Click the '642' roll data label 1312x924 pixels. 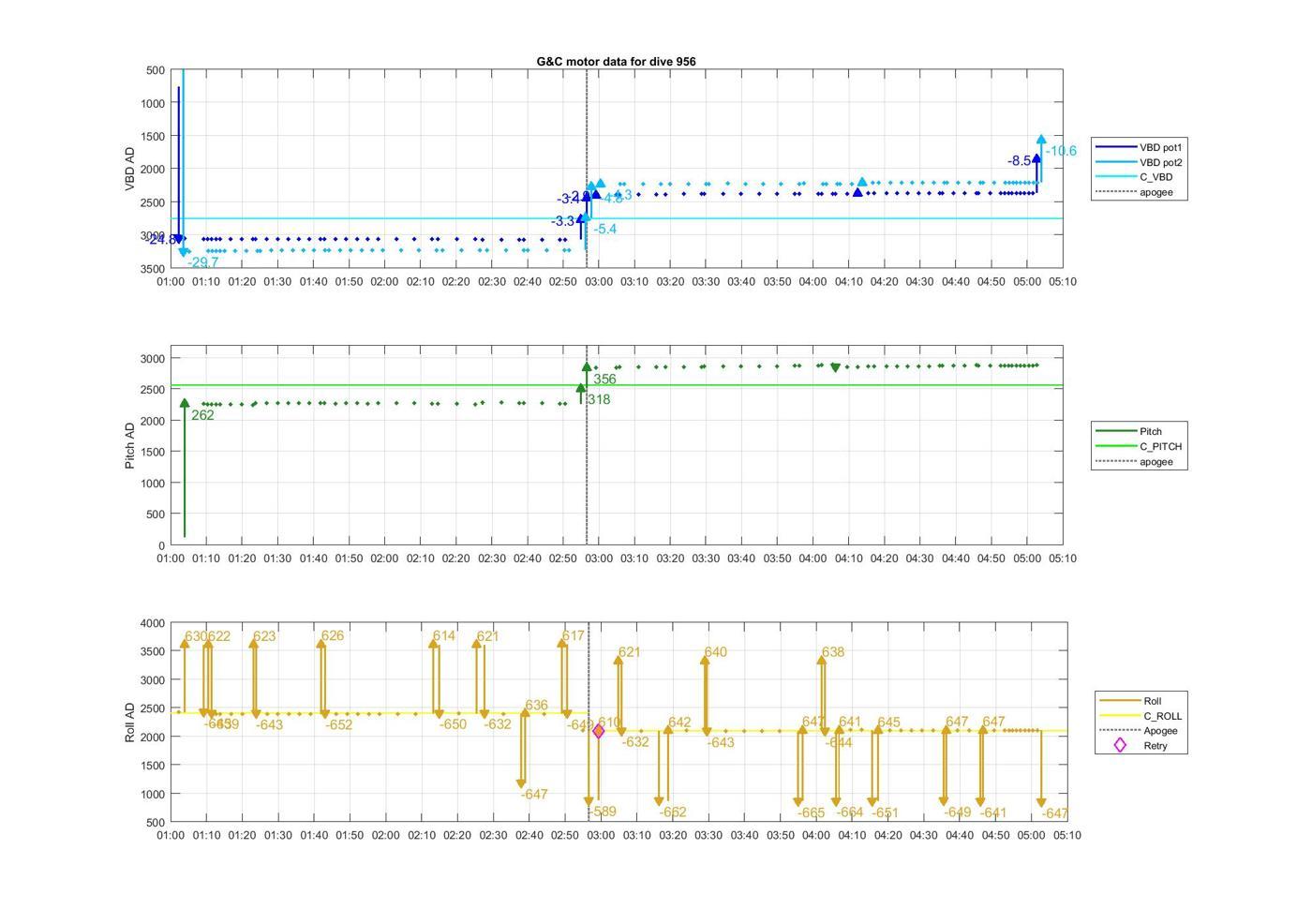coord(679,723)
